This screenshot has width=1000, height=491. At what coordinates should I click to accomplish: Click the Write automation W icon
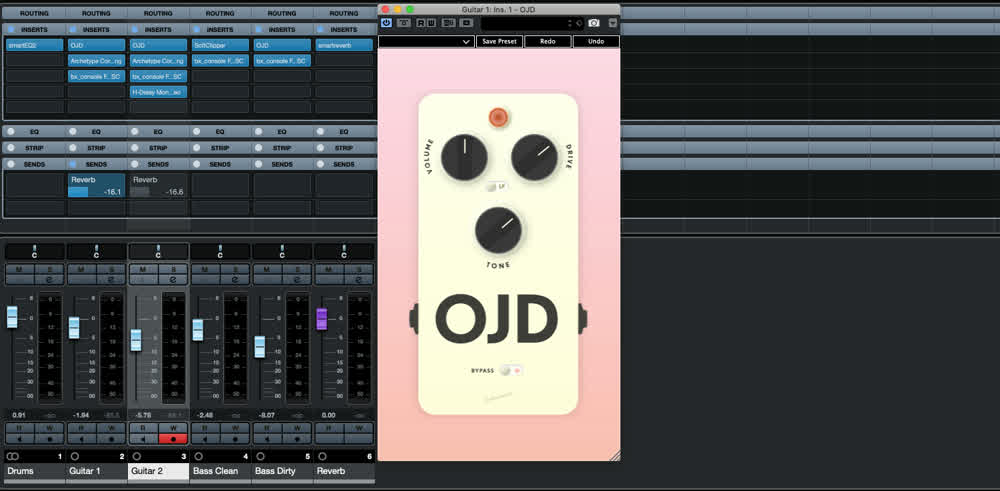tap(430, 23)
